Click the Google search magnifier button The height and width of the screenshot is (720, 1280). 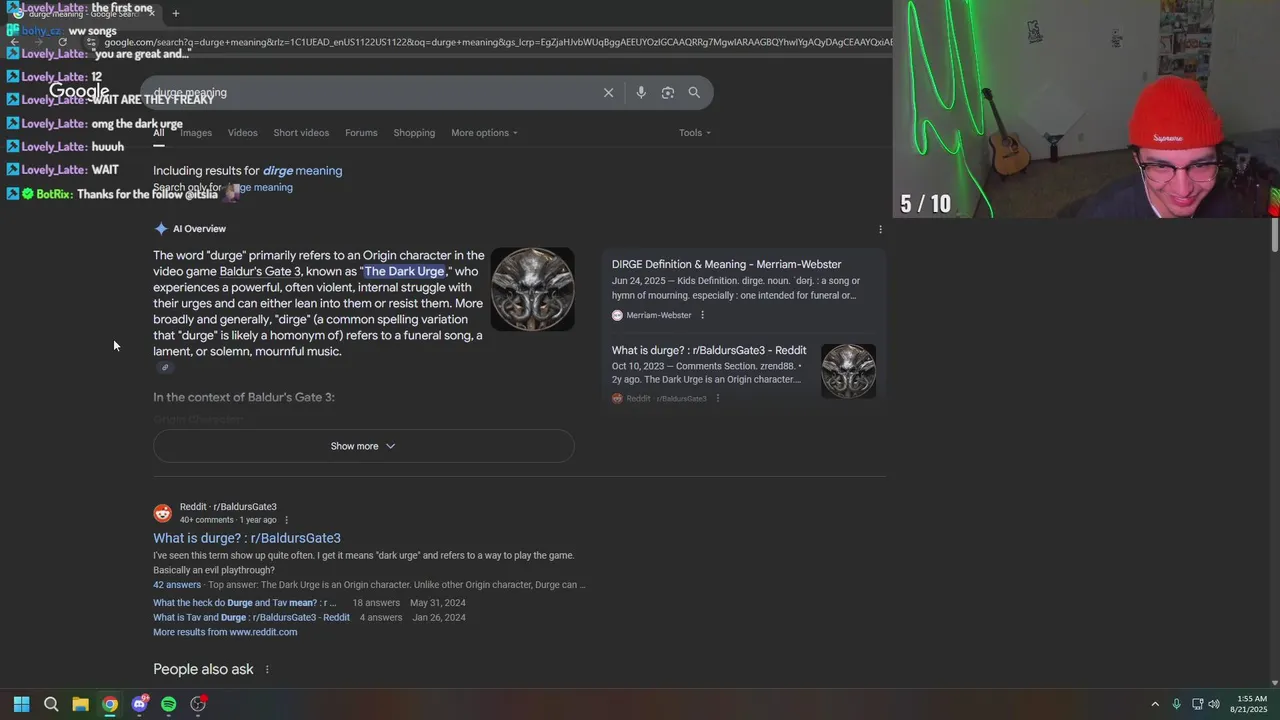pos(694,93)
